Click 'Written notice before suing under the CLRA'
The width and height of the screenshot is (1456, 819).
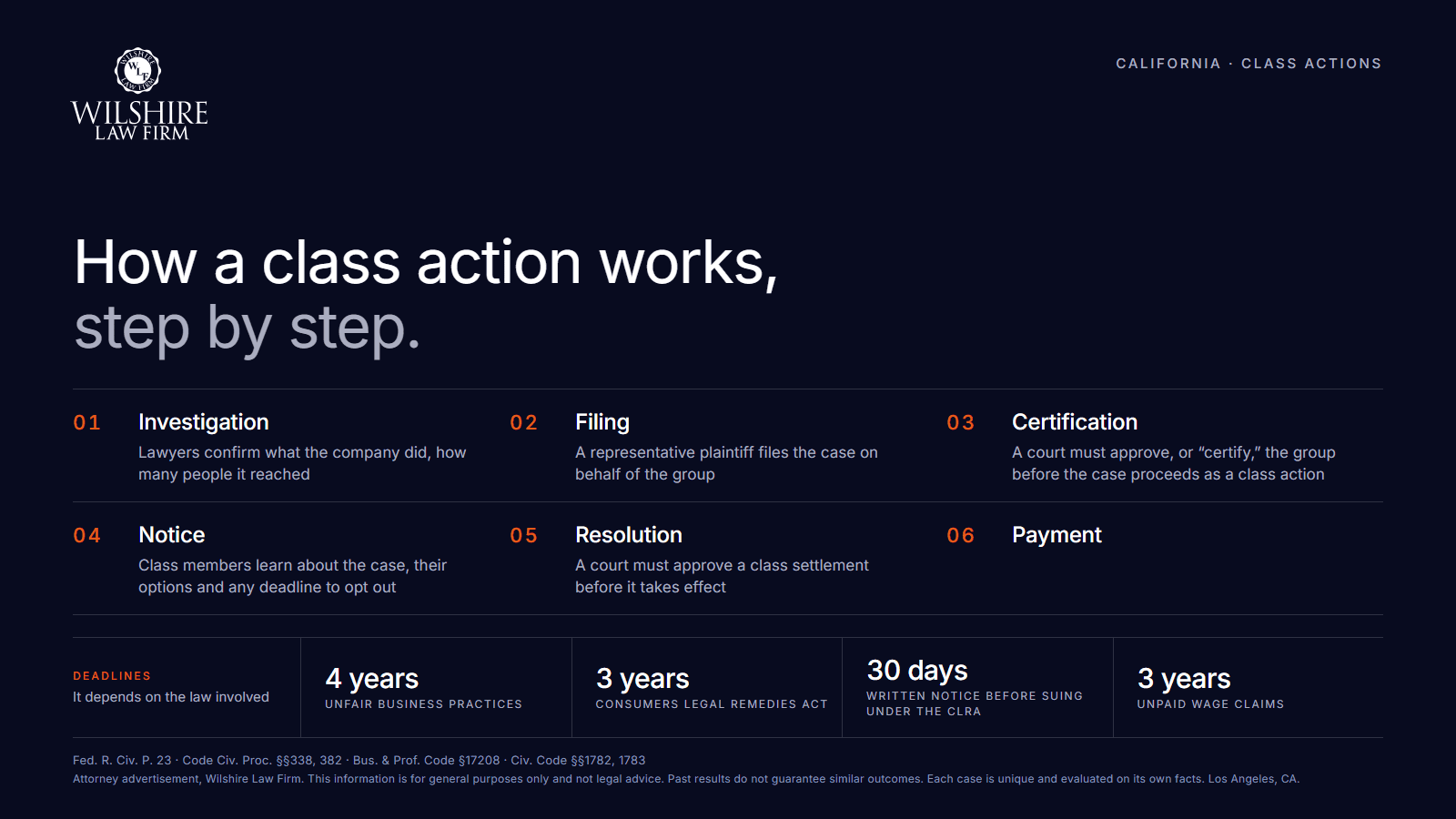click(x=975, y=703)
